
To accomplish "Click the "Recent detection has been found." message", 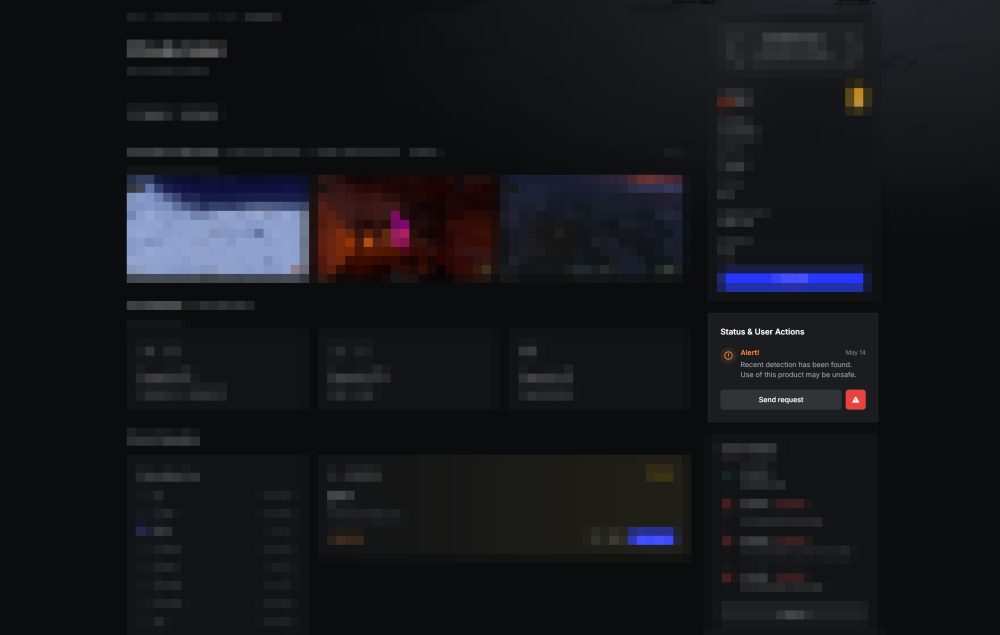I will (x=796, y=365).
